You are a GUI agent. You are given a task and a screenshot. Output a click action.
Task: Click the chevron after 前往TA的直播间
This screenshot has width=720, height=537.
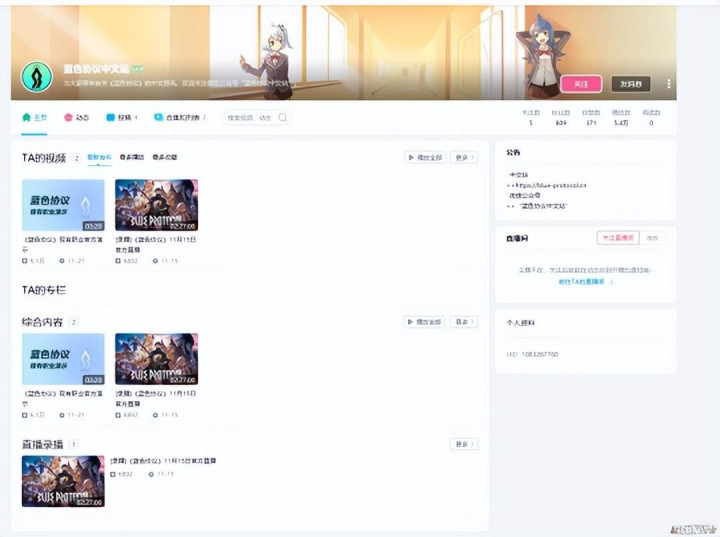pos(611,282)
